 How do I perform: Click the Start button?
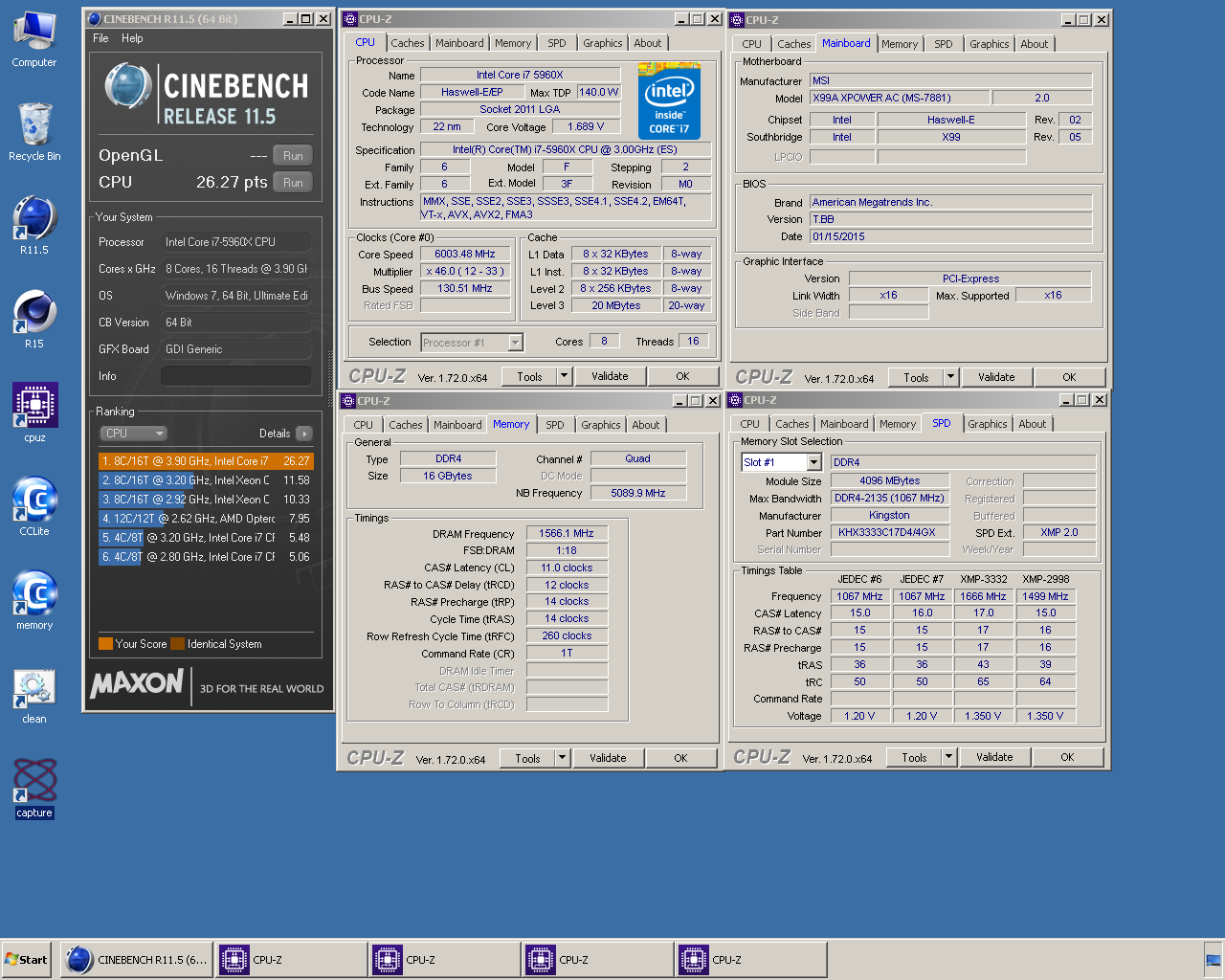coord(27,959)
